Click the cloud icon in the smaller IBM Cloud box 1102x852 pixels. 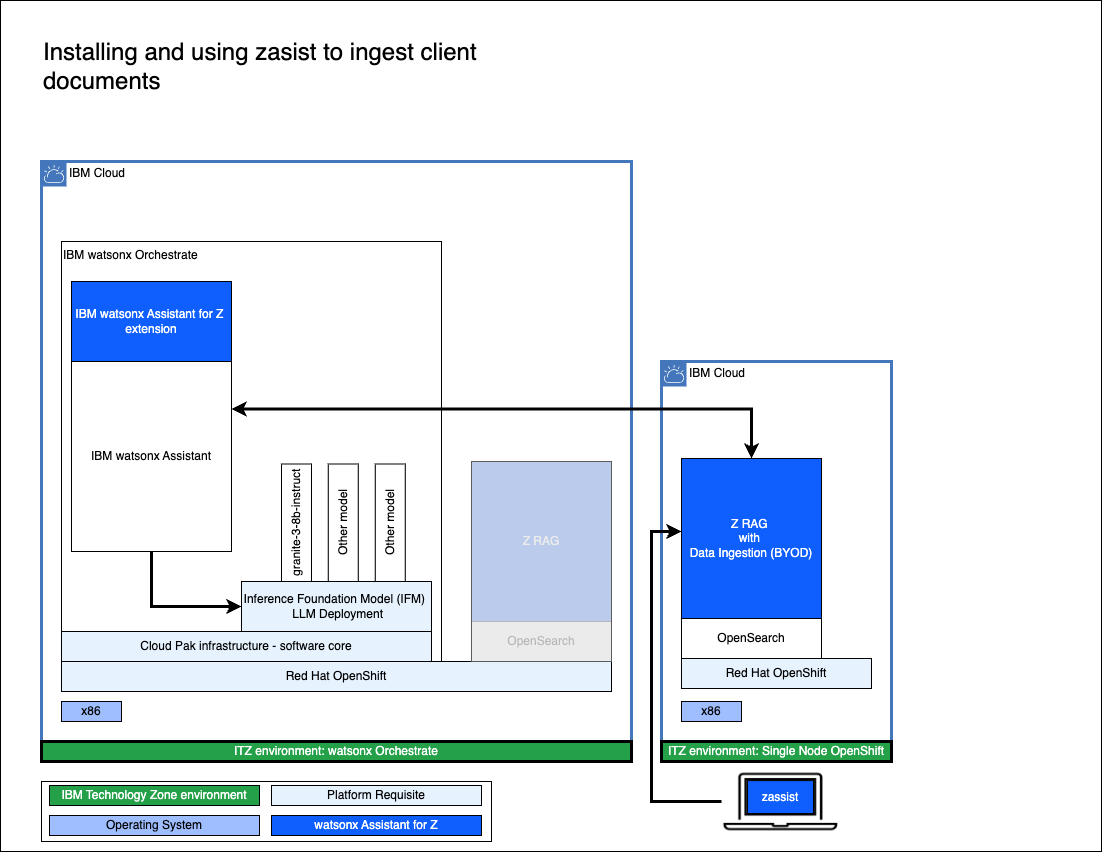[x=674, y=374]
